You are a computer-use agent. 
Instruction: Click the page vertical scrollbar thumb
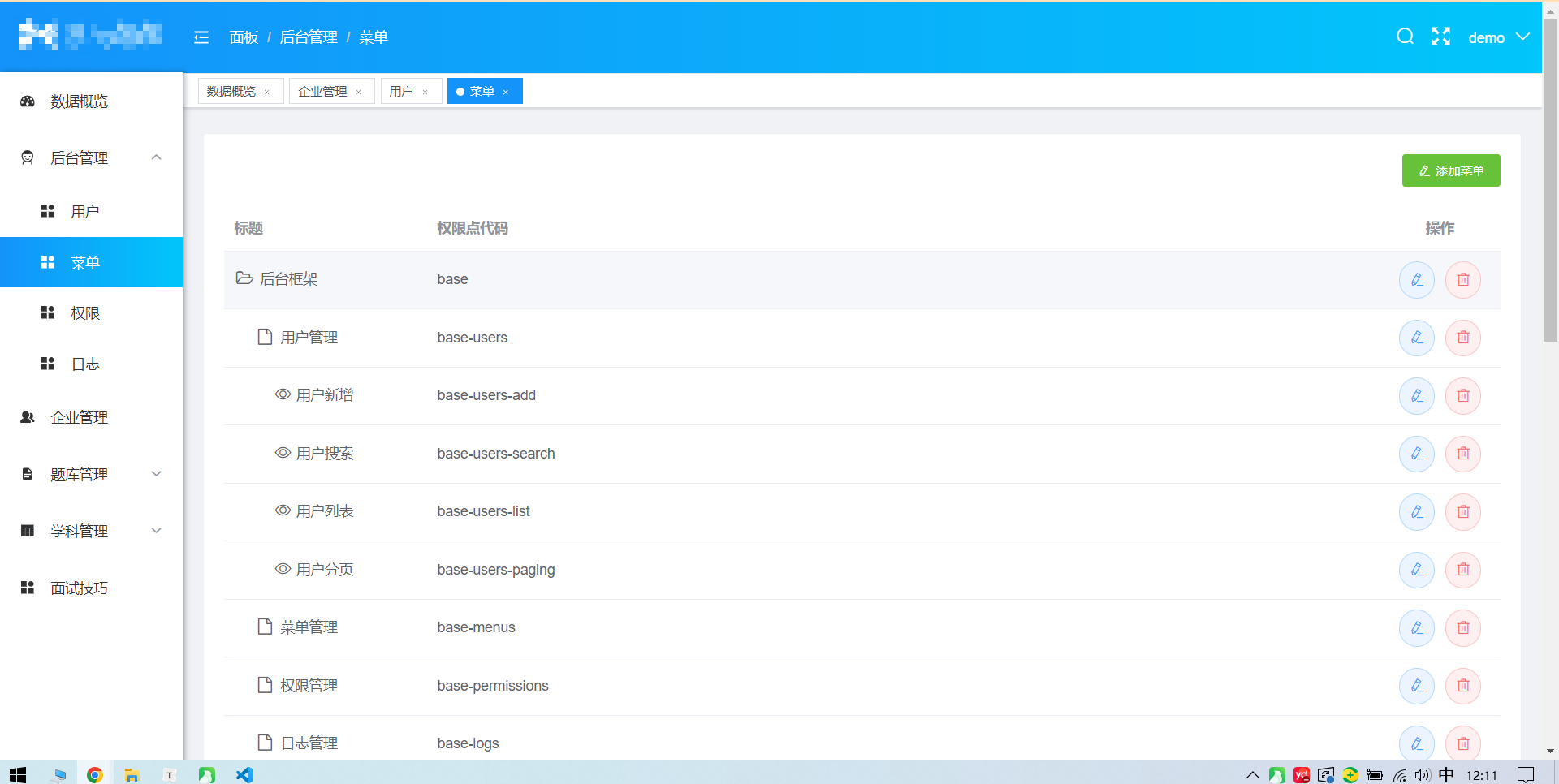click(1550, 180)
